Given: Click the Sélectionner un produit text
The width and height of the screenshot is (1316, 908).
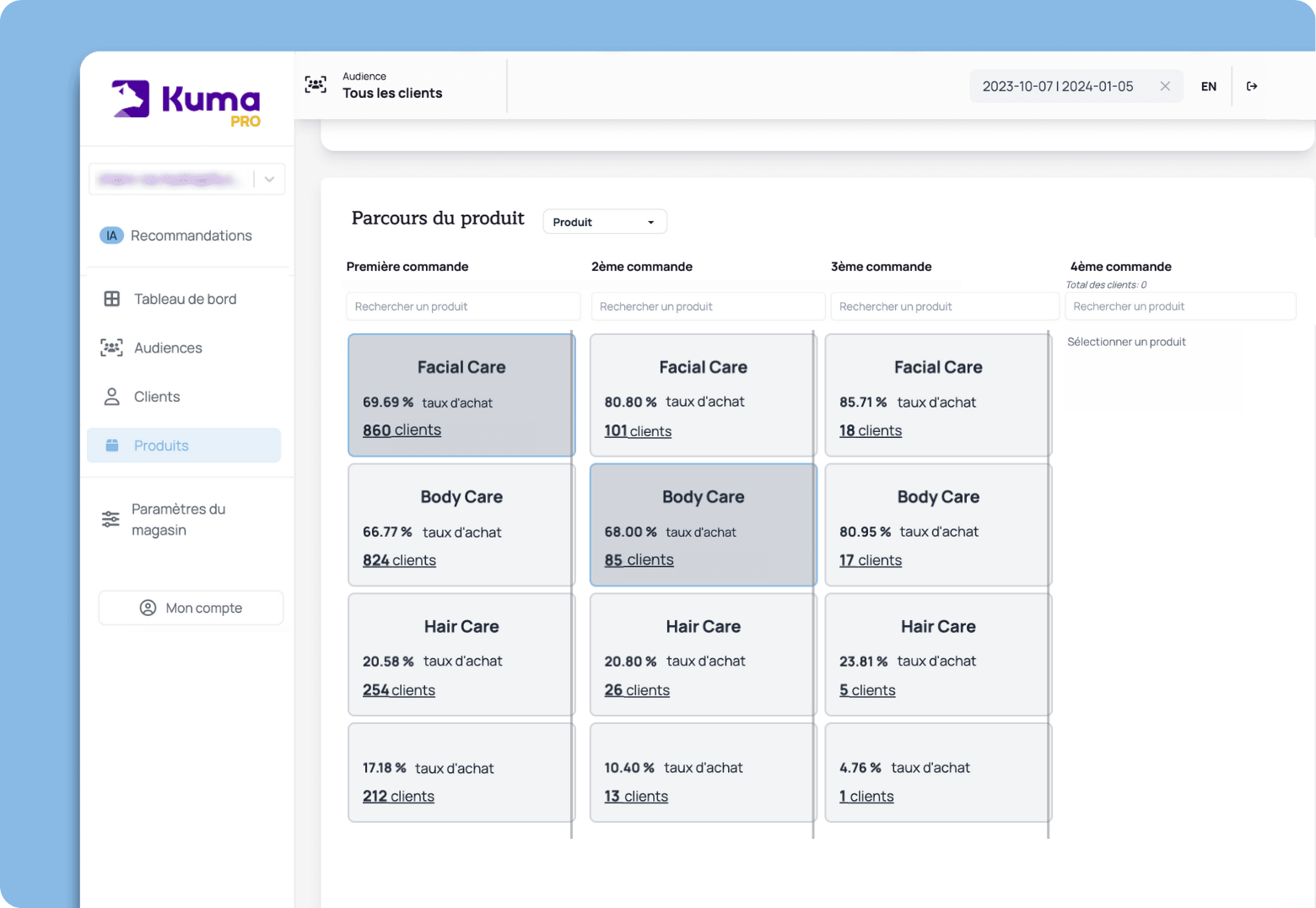Looking at the screenshot, I should tap(1126, 342).
